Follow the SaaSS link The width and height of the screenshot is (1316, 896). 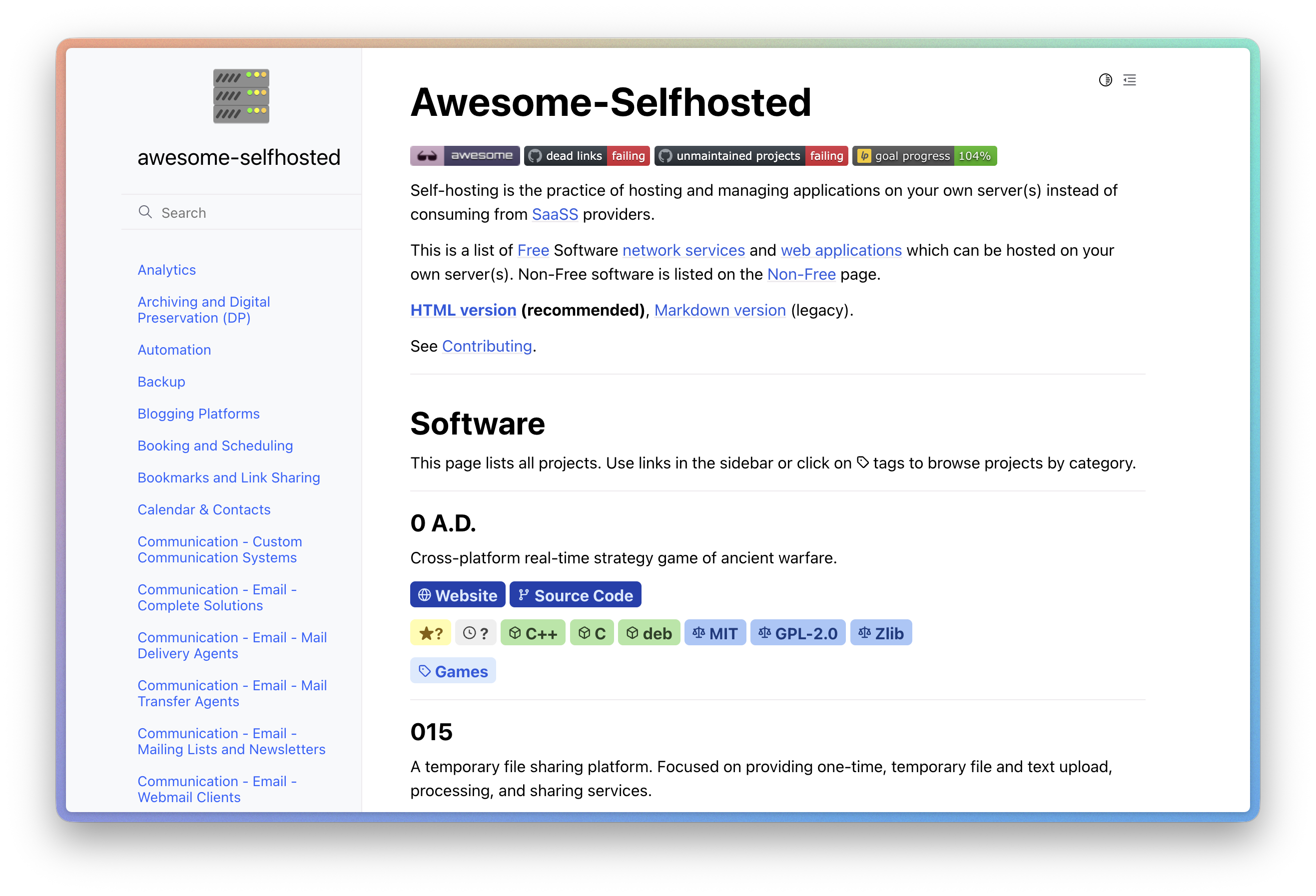tap(555, 215)
